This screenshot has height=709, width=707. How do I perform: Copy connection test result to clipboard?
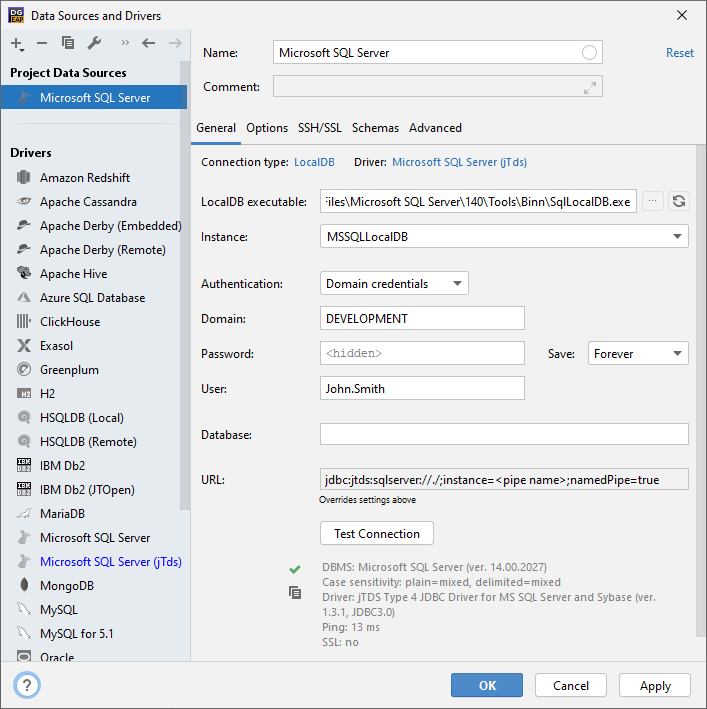[295, 593]
